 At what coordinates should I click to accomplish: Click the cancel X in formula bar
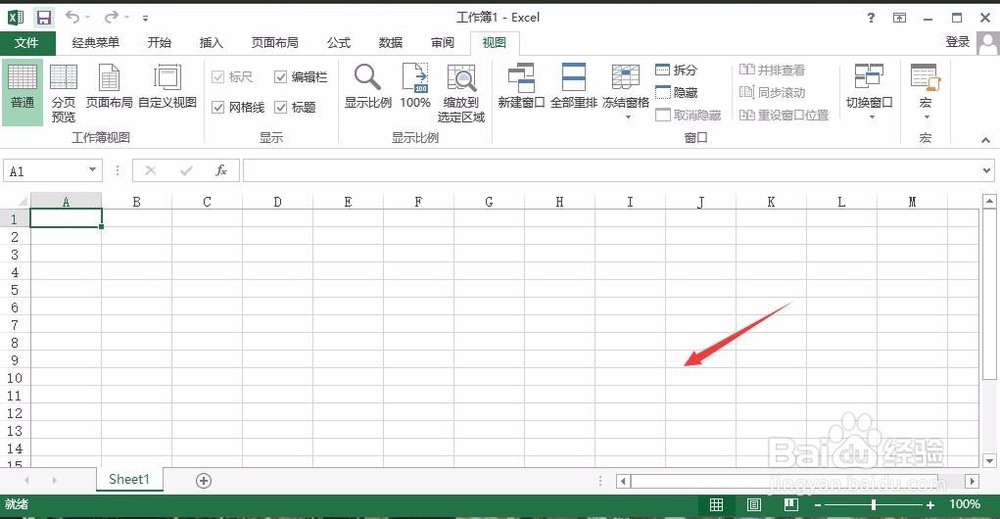click(x=151, y=170)
